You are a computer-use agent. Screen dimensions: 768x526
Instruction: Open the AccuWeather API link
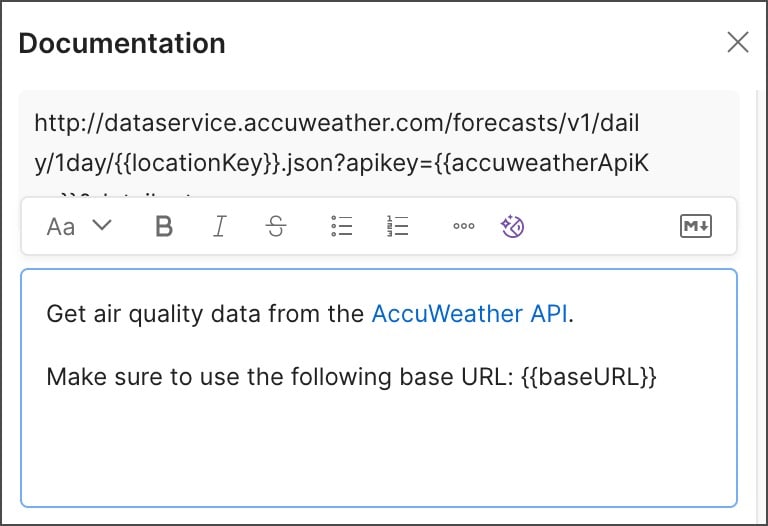pos(470,314)
